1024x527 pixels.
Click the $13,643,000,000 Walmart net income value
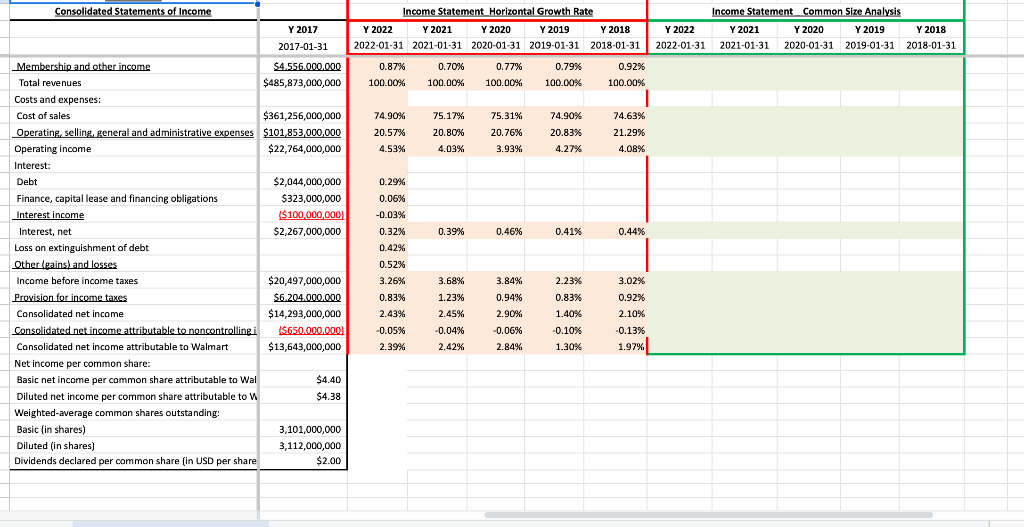pos(304,347)
